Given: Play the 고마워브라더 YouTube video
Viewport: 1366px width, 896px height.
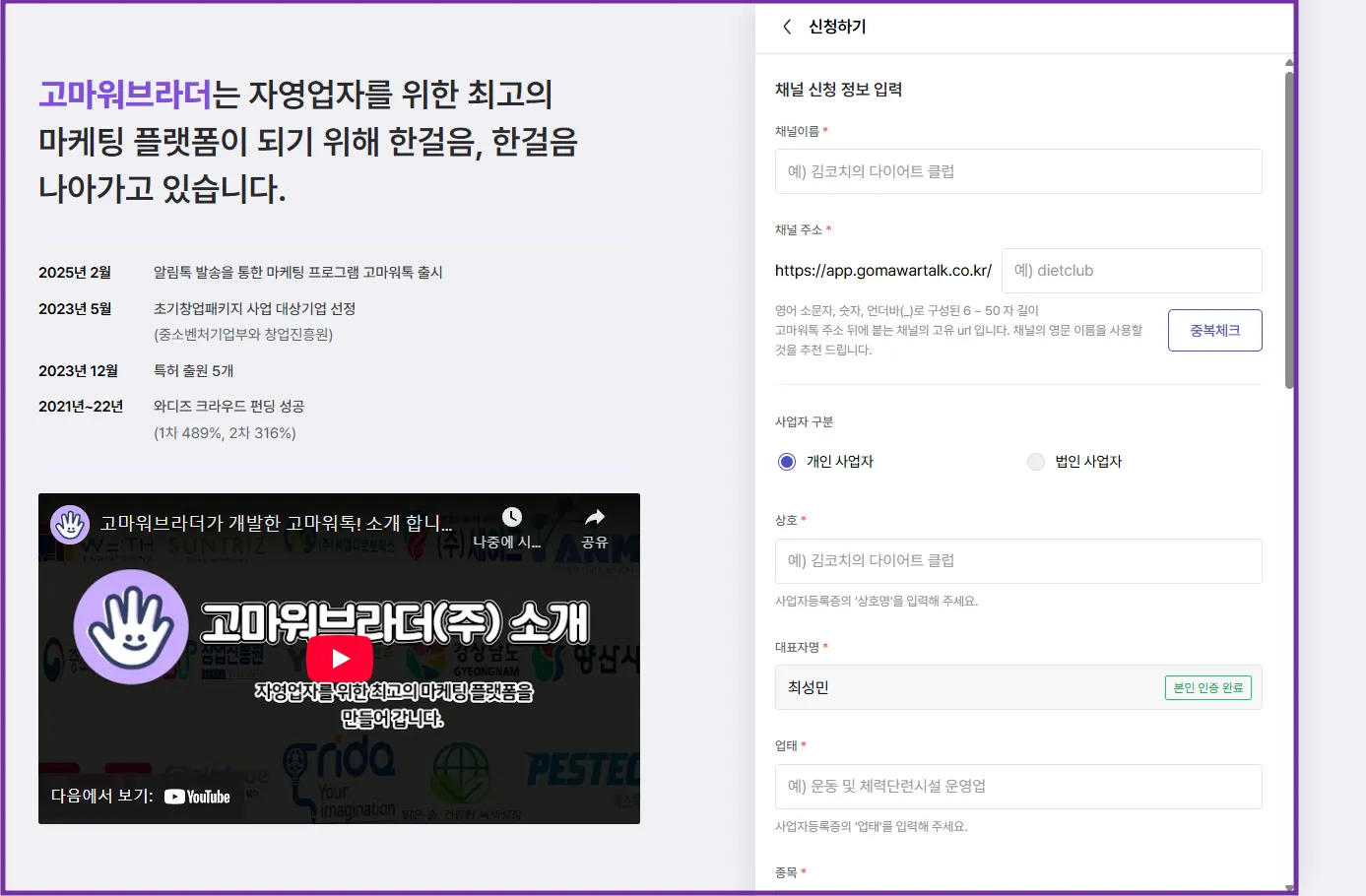Looking at the screenshot, I should 340,659.
